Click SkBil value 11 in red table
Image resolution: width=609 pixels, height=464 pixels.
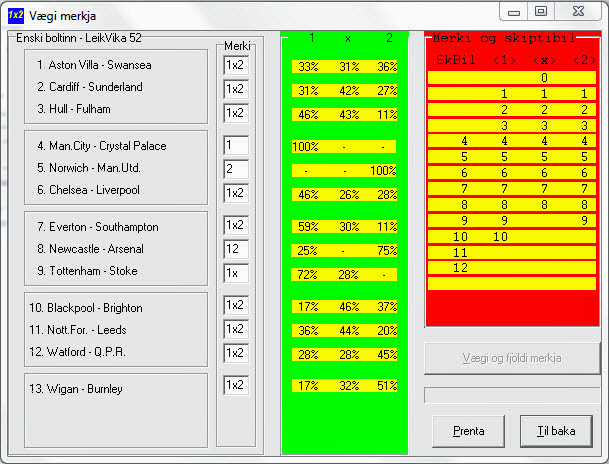(460, 253)
